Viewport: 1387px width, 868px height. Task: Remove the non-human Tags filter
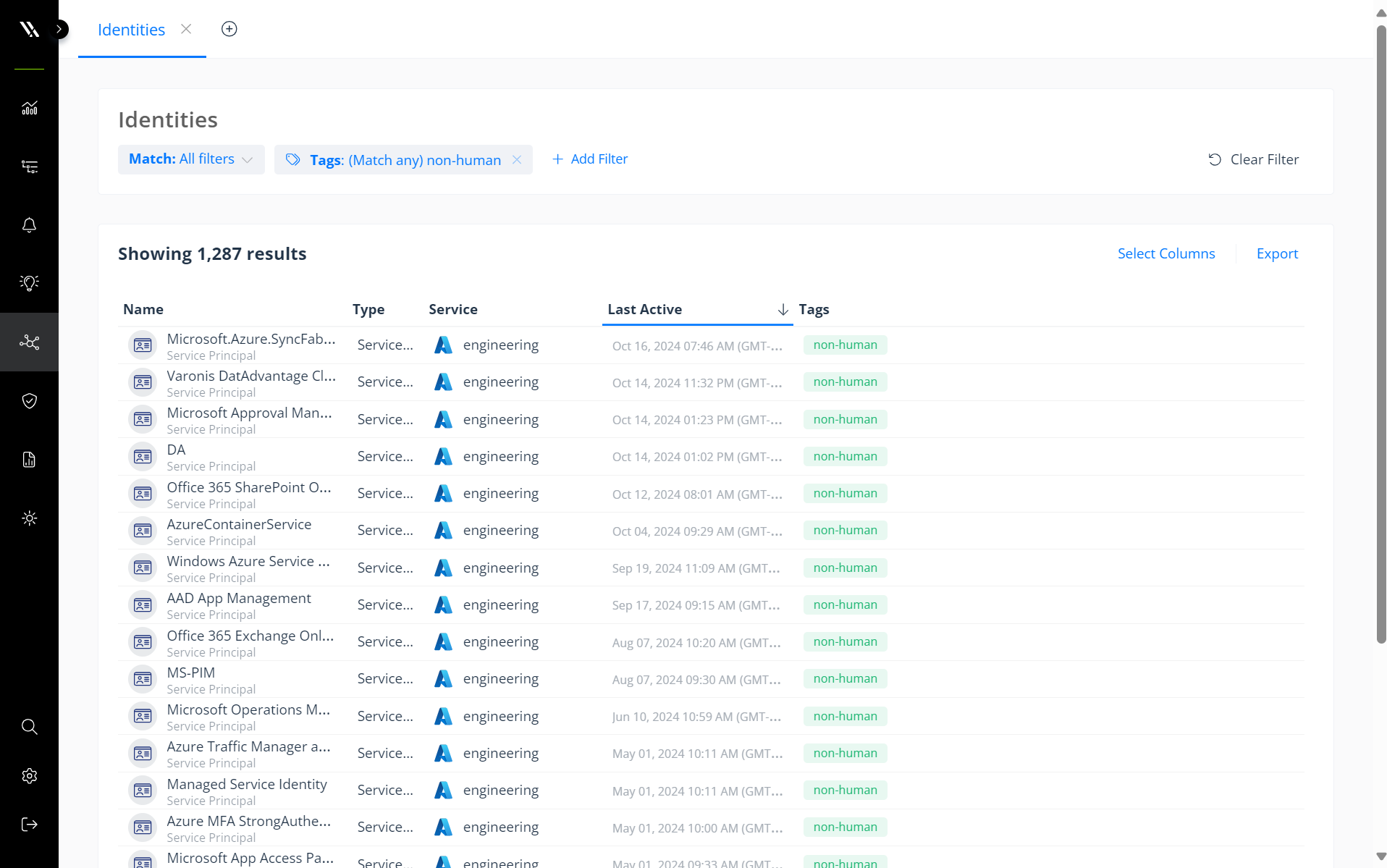(x=517, y=160)
